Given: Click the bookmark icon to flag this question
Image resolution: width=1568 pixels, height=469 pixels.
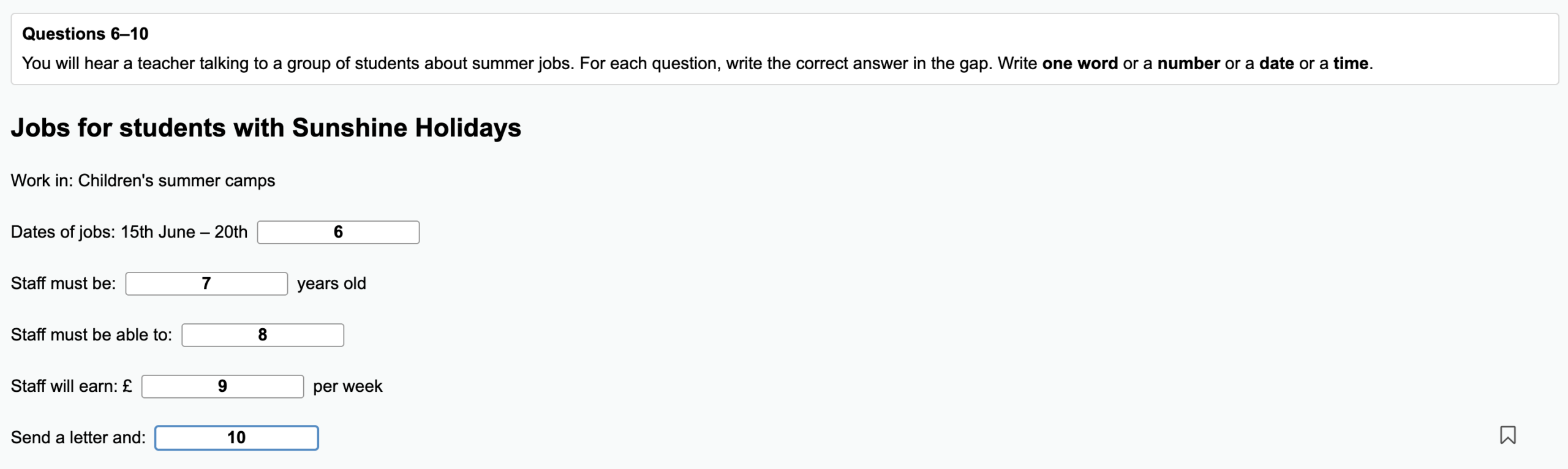Looking at the screenshot, I should coord(1507,435).
